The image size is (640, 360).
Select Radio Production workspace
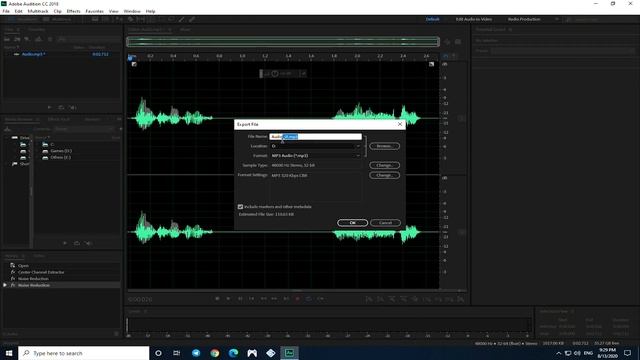(x=524, y=19)
